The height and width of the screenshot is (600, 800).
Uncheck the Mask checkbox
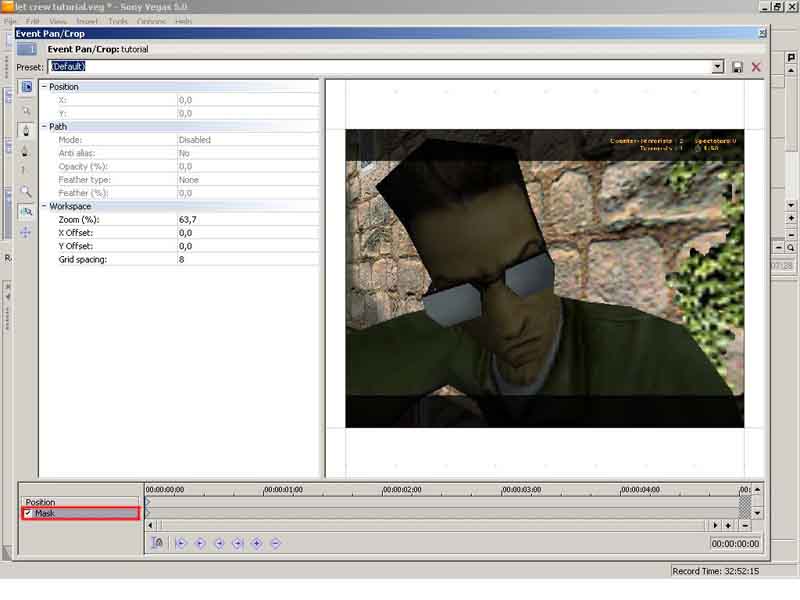click(28, 513)
